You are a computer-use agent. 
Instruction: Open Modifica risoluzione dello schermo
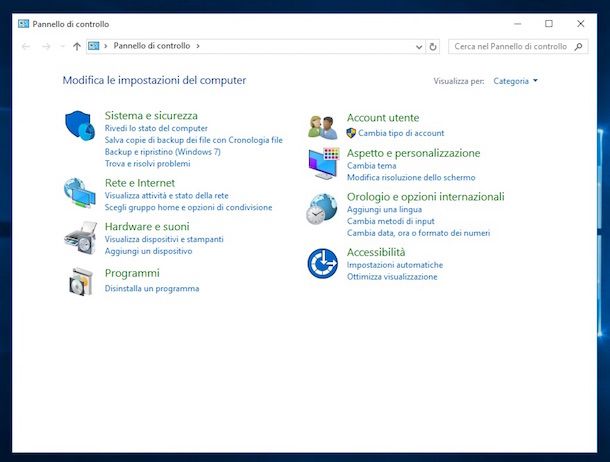pyautogui.click(x=411, y=178)
